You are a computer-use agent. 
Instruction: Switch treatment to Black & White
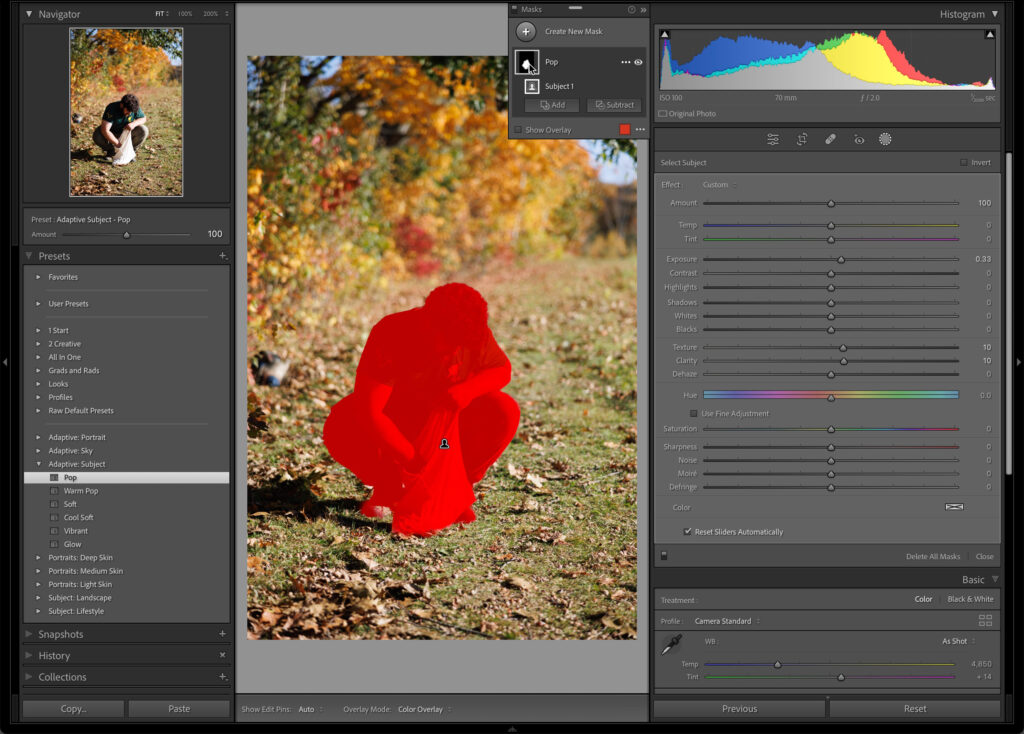[x=969, y=600]
